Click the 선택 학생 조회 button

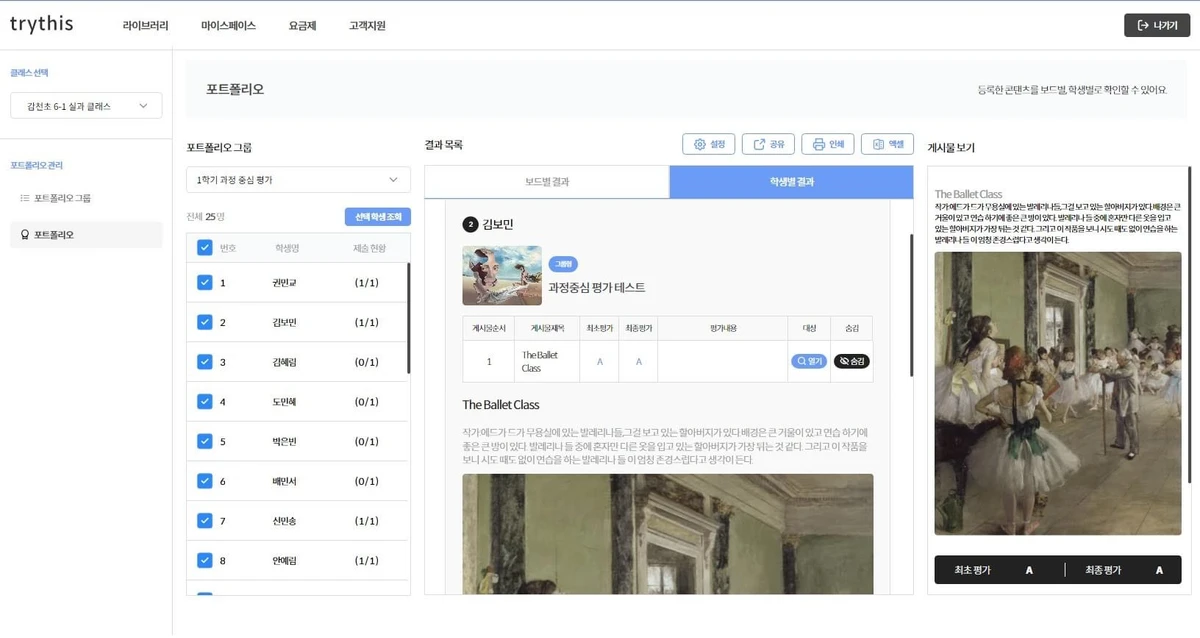(x=377, y=217)
